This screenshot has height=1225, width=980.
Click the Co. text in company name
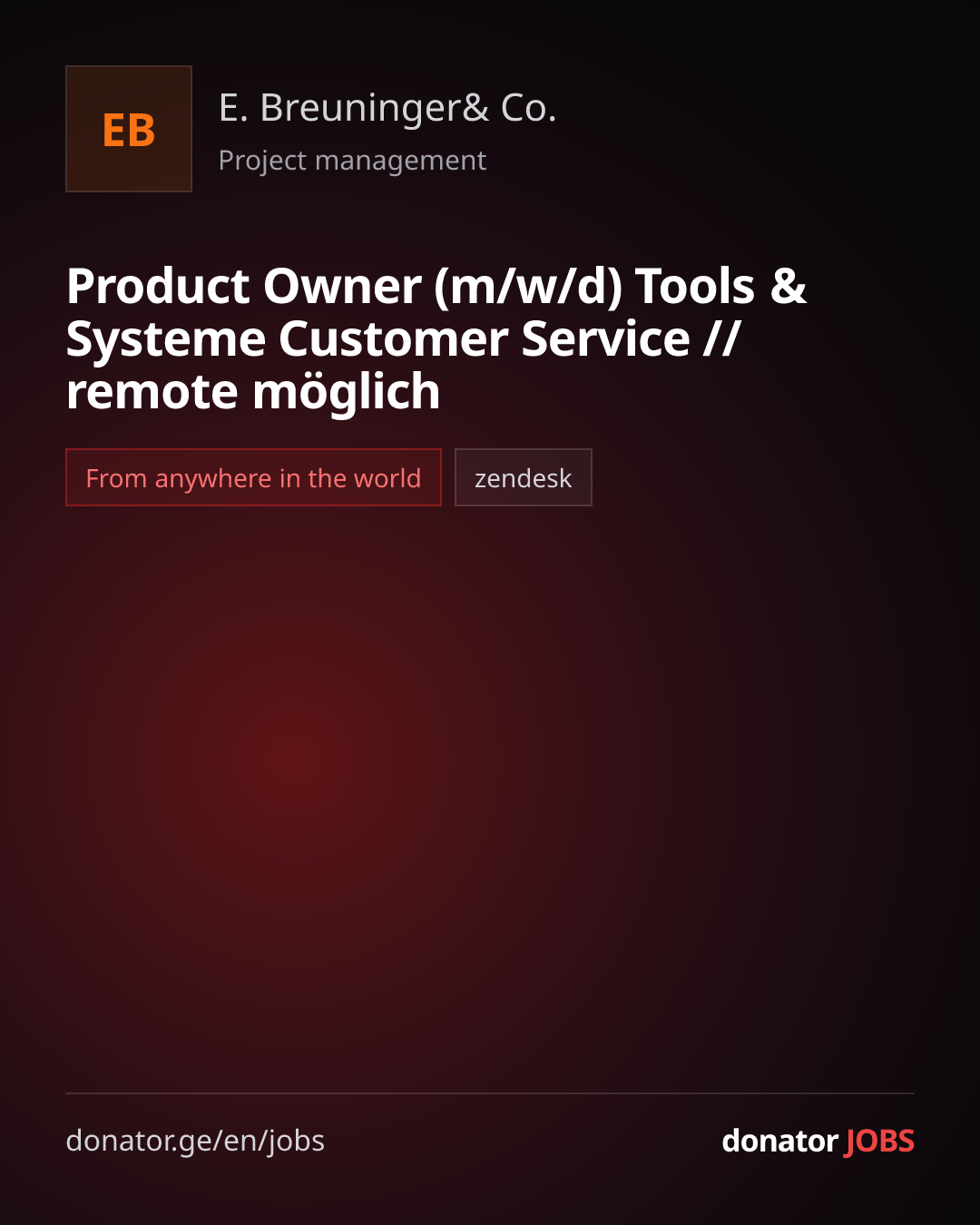pyautogui.click(x=528, y=109)
